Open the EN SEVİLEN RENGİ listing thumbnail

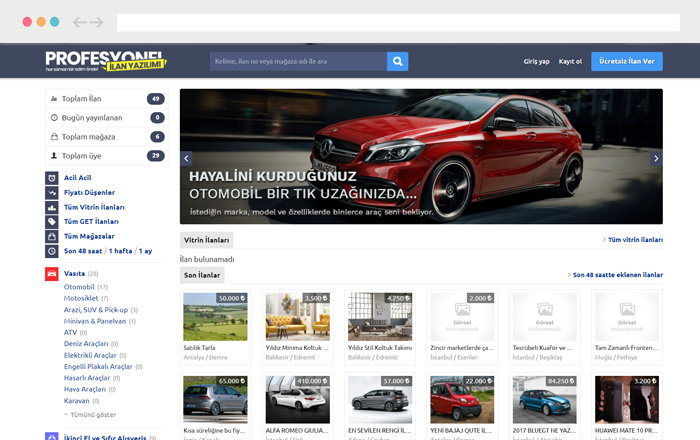coord(380,399)
